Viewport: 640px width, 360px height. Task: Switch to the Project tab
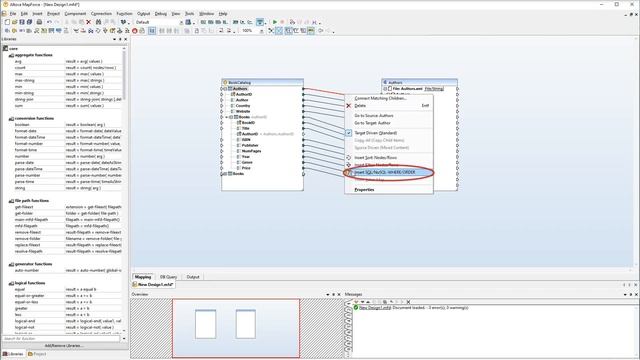37,354
